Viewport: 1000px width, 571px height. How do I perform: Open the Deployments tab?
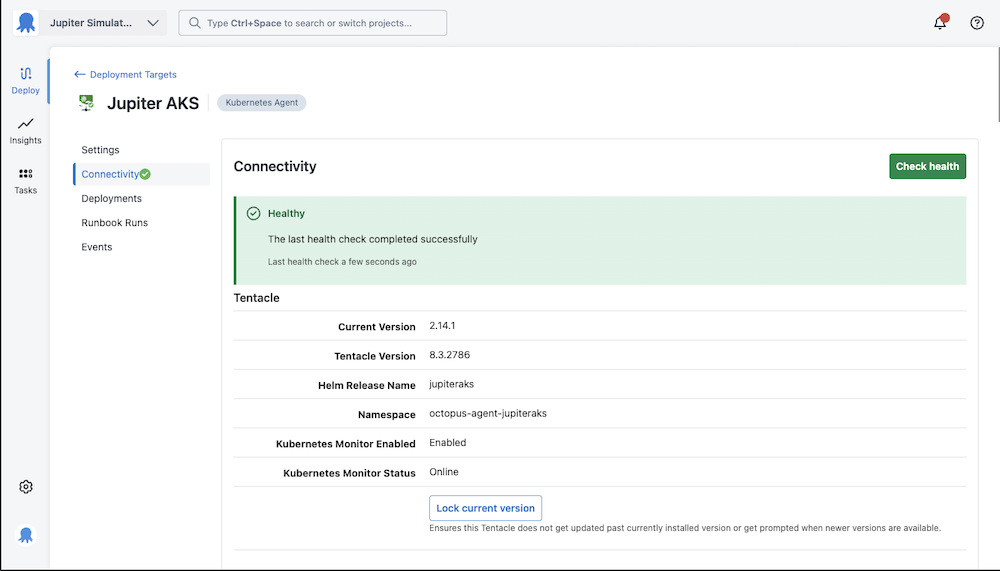112,198
